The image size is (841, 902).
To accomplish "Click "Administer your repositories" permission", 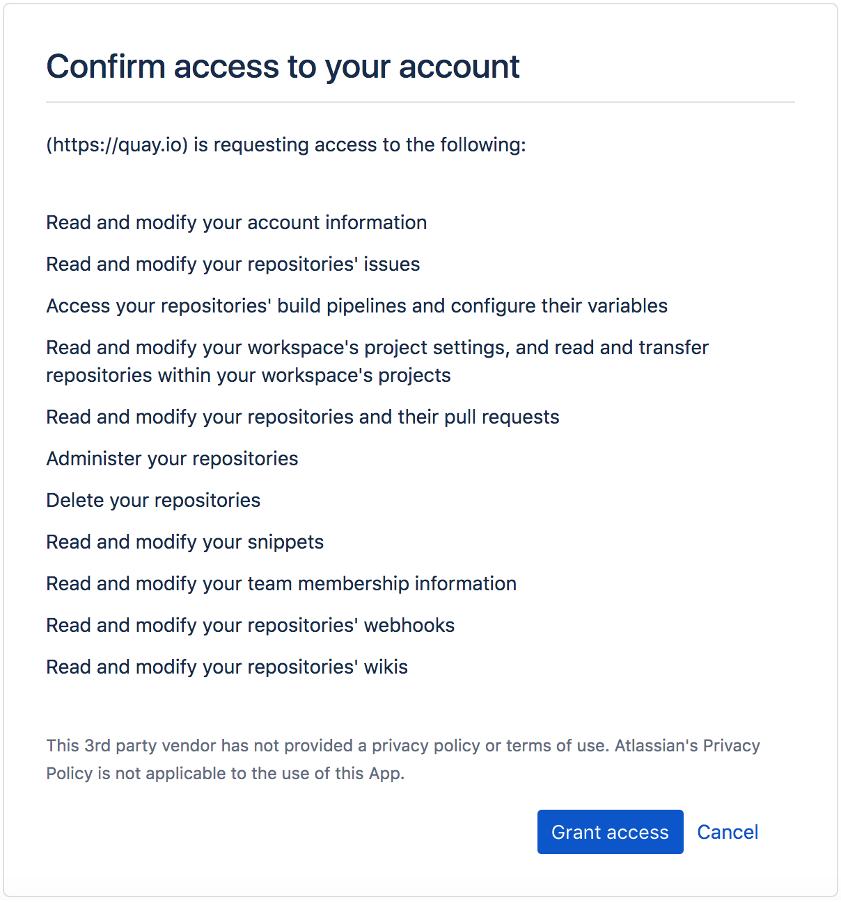I will 172,458.
